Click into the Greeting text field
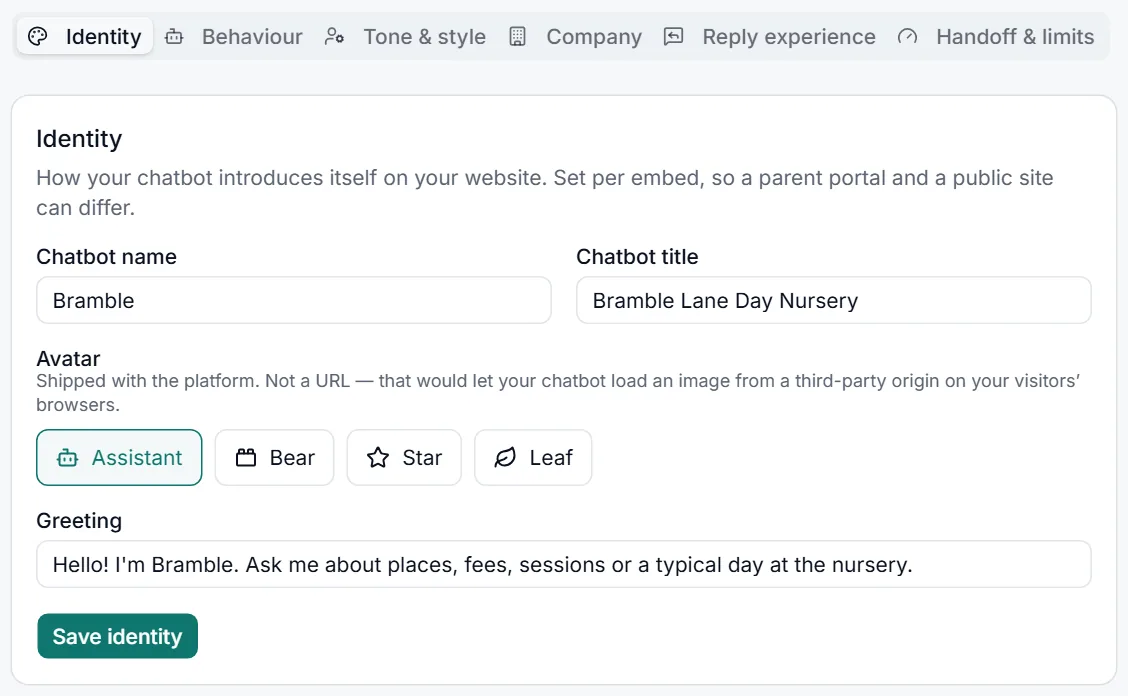 point(564,564)
